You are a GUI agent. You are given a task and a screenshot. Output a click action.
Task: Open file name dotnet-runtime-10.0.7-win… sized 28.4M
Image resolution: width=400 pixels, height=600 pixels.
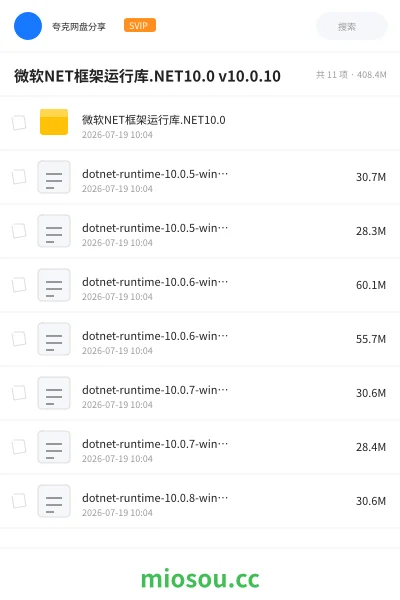click(155, 444)
